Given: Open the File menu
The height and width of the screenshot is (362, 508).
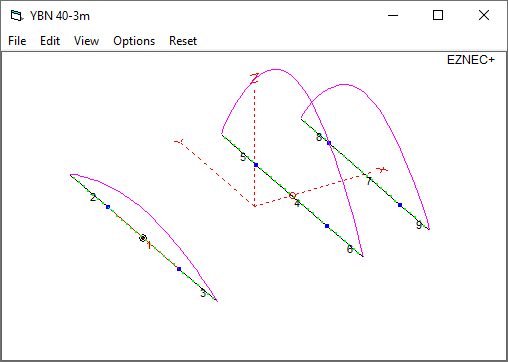Looking at the screenshot, I should [17, 41].
